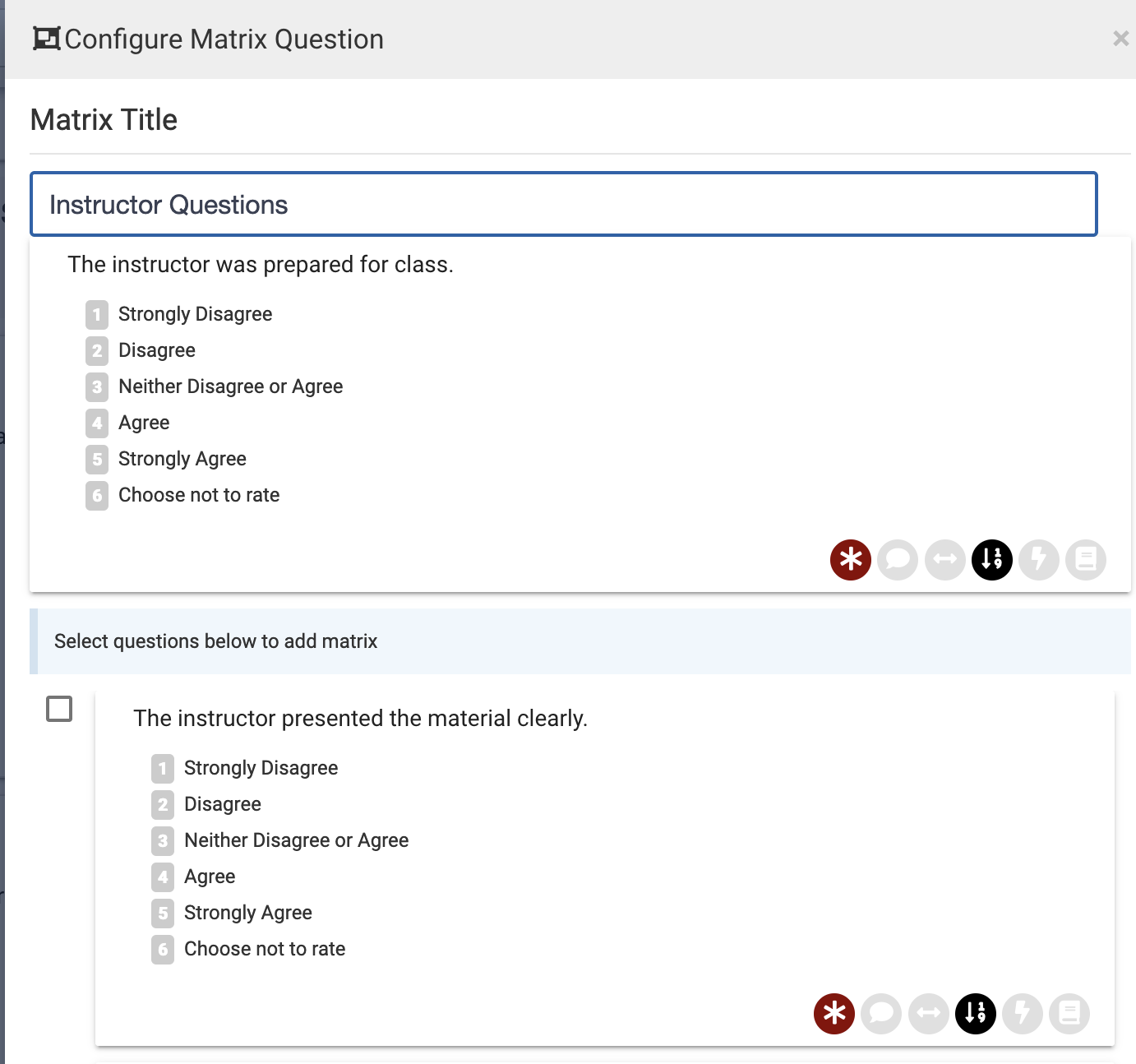Click 'Choose not to rate' under 'prepared for class'

click(199, 495)
